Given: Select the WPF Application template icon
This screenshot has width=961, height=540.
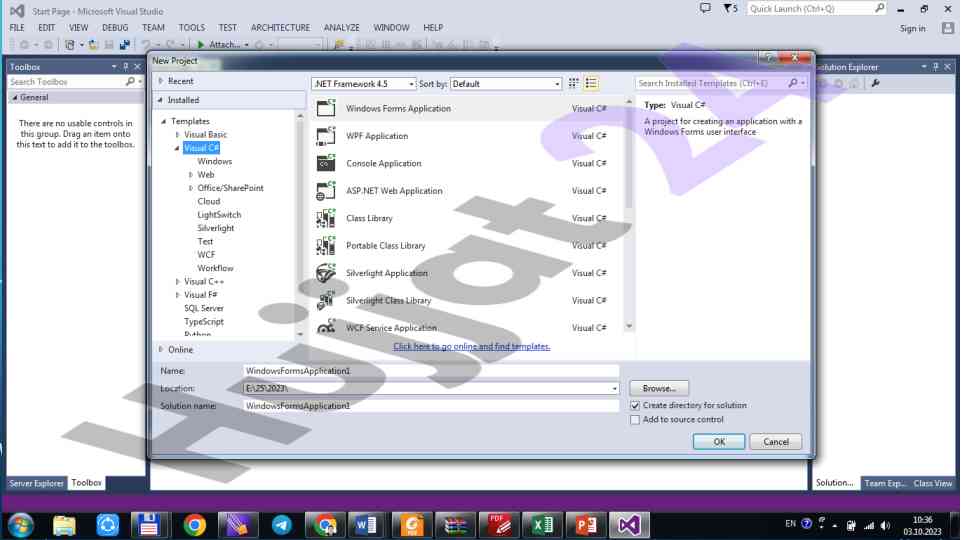Looking at the screenshot, I should pos(325,136).
